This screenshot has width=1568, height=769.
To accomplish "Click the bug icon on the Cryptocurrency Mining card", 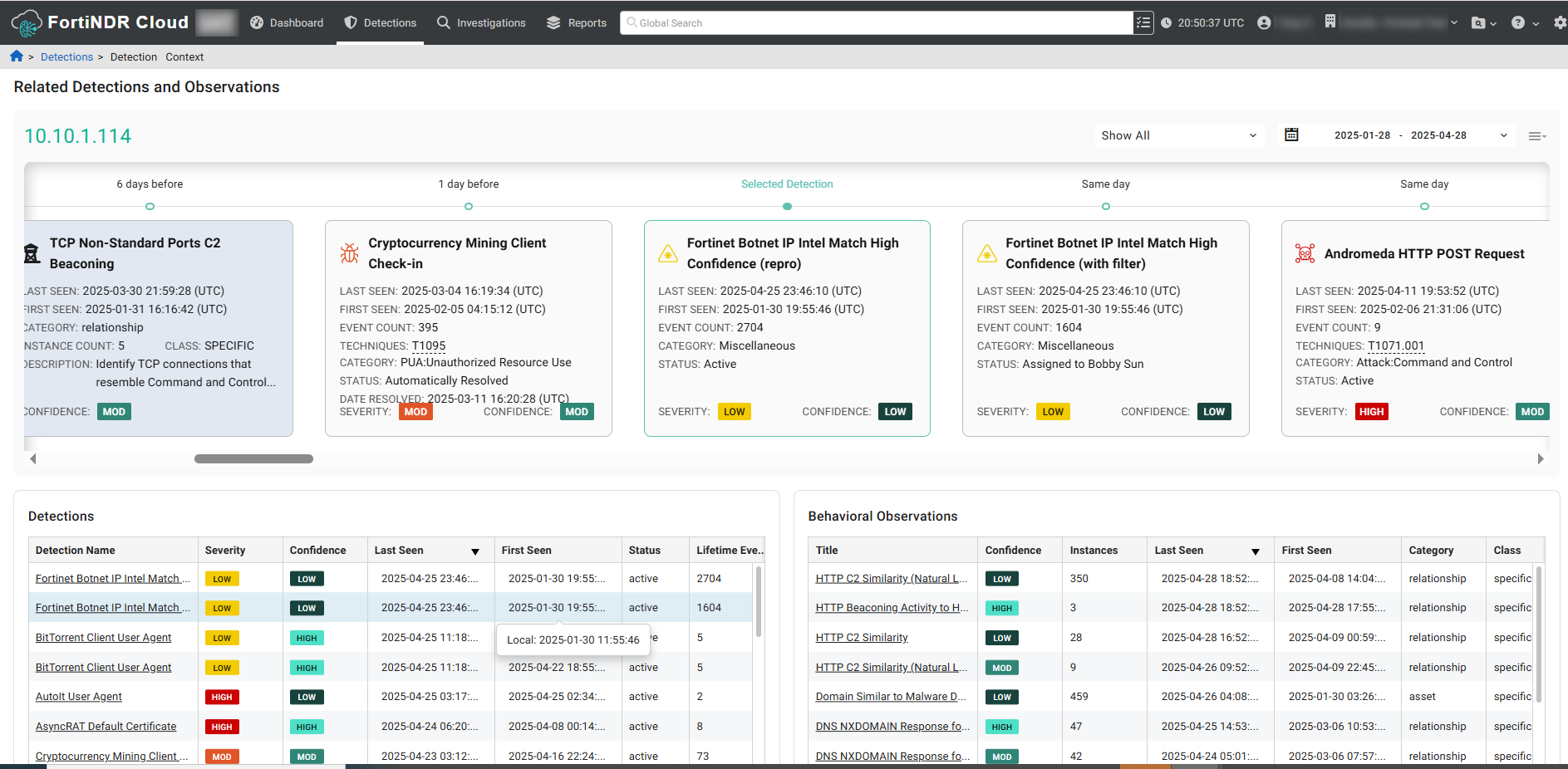I will (x=349, y=252).
